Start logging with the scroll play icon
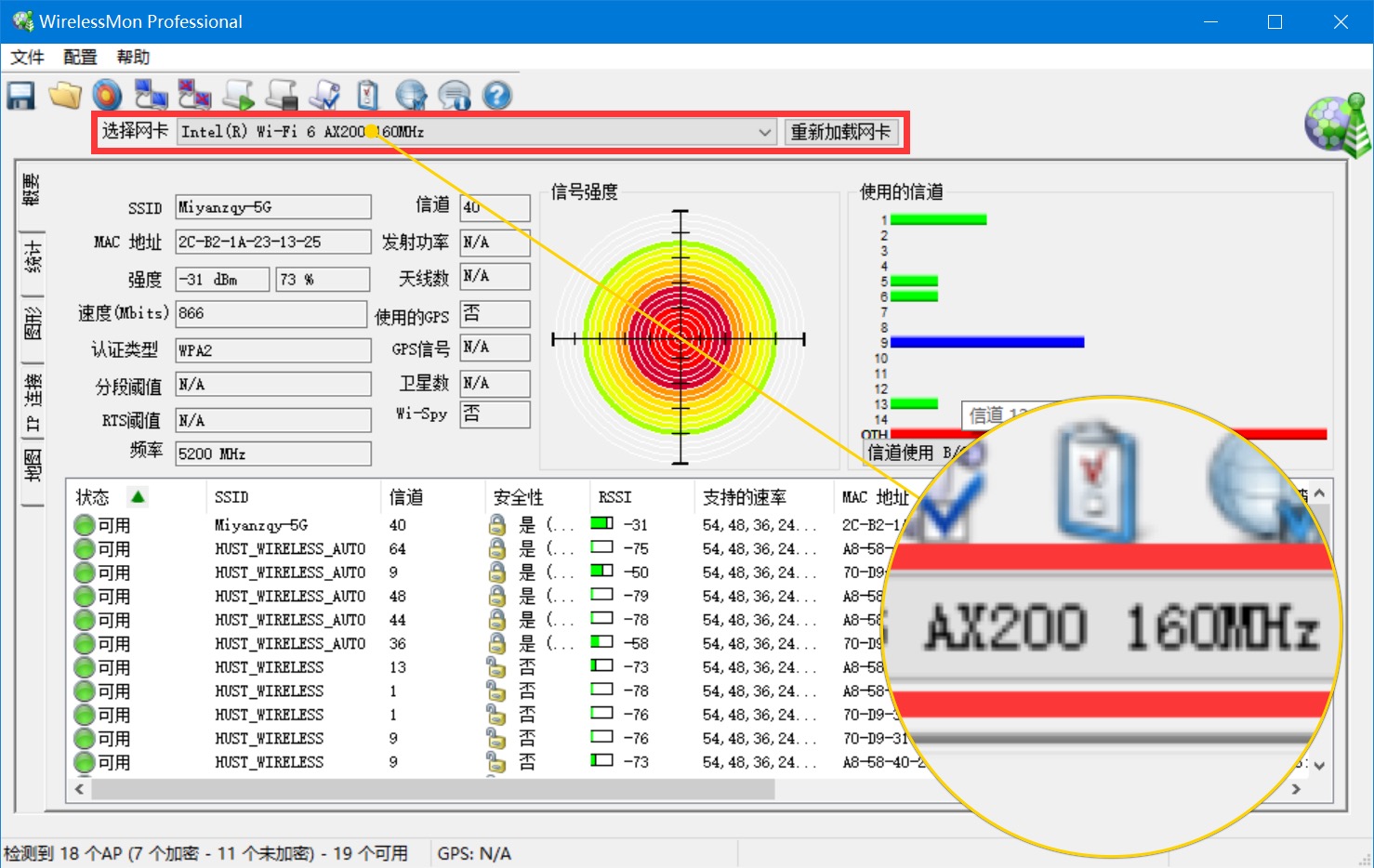 pos(238,95)
